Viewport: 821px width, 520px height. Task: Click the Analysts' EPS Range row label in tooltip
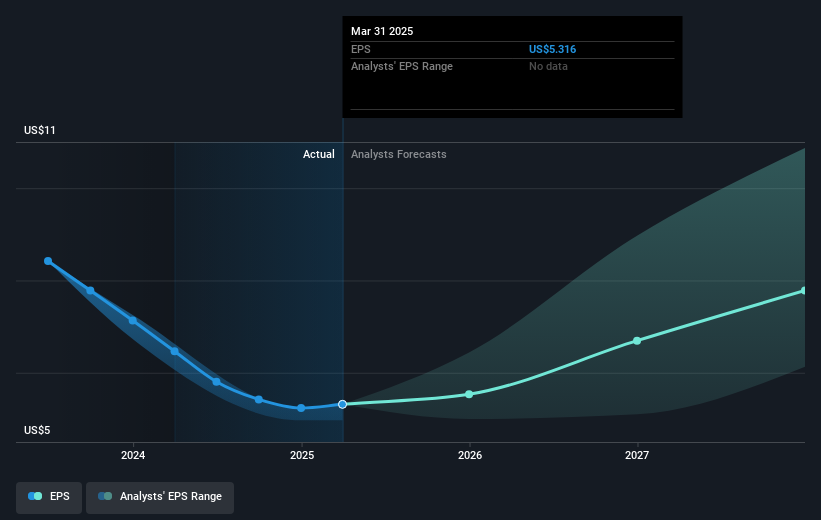click(402, 67)
